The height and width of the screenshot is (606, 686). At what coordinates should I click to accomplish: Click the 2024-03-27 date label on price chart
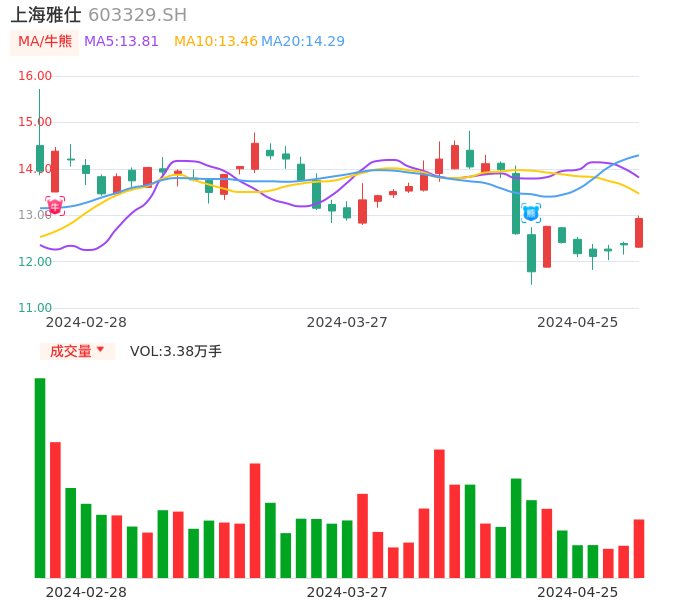click(x=347, y=322)
